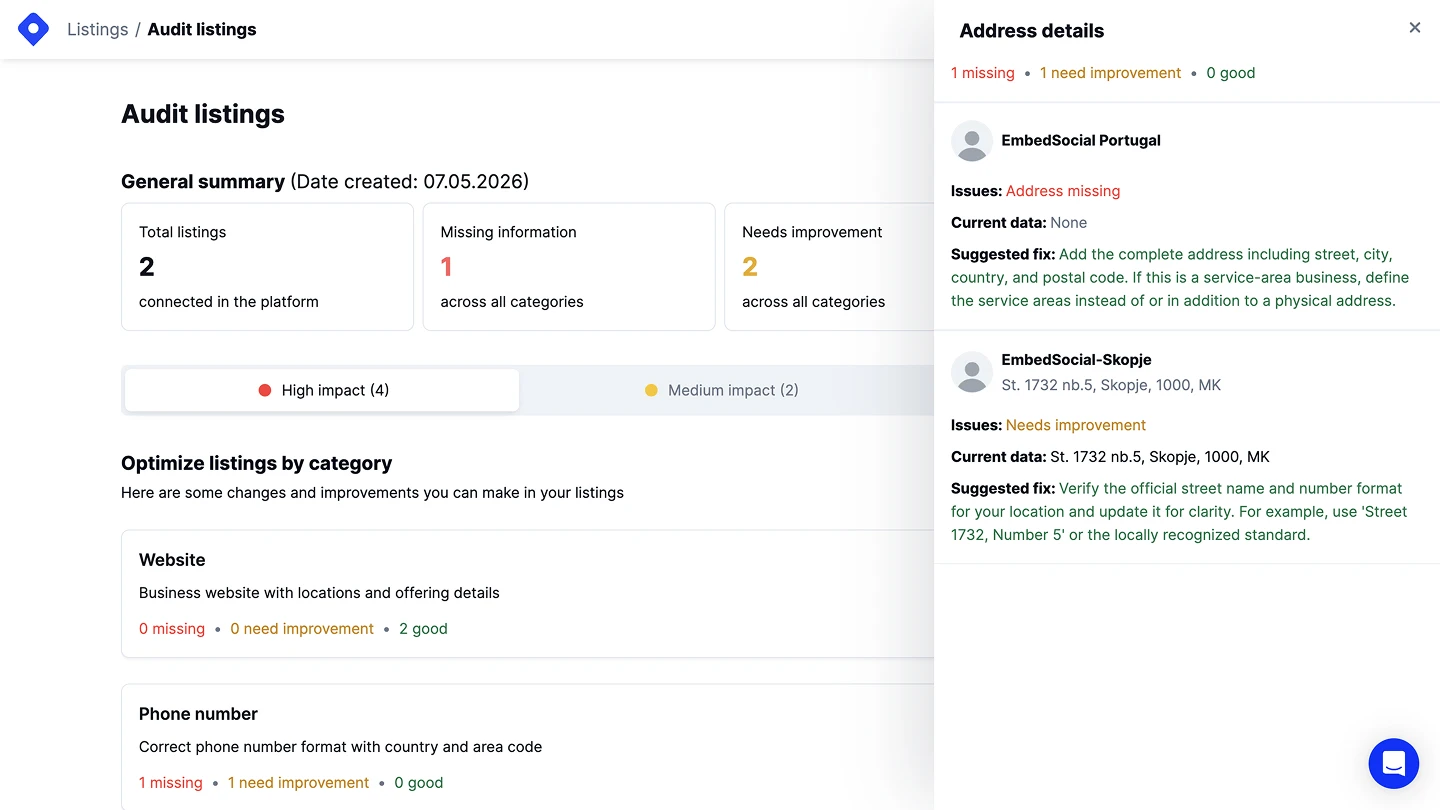Click the Needs improvement summary card

coord(830,267)
